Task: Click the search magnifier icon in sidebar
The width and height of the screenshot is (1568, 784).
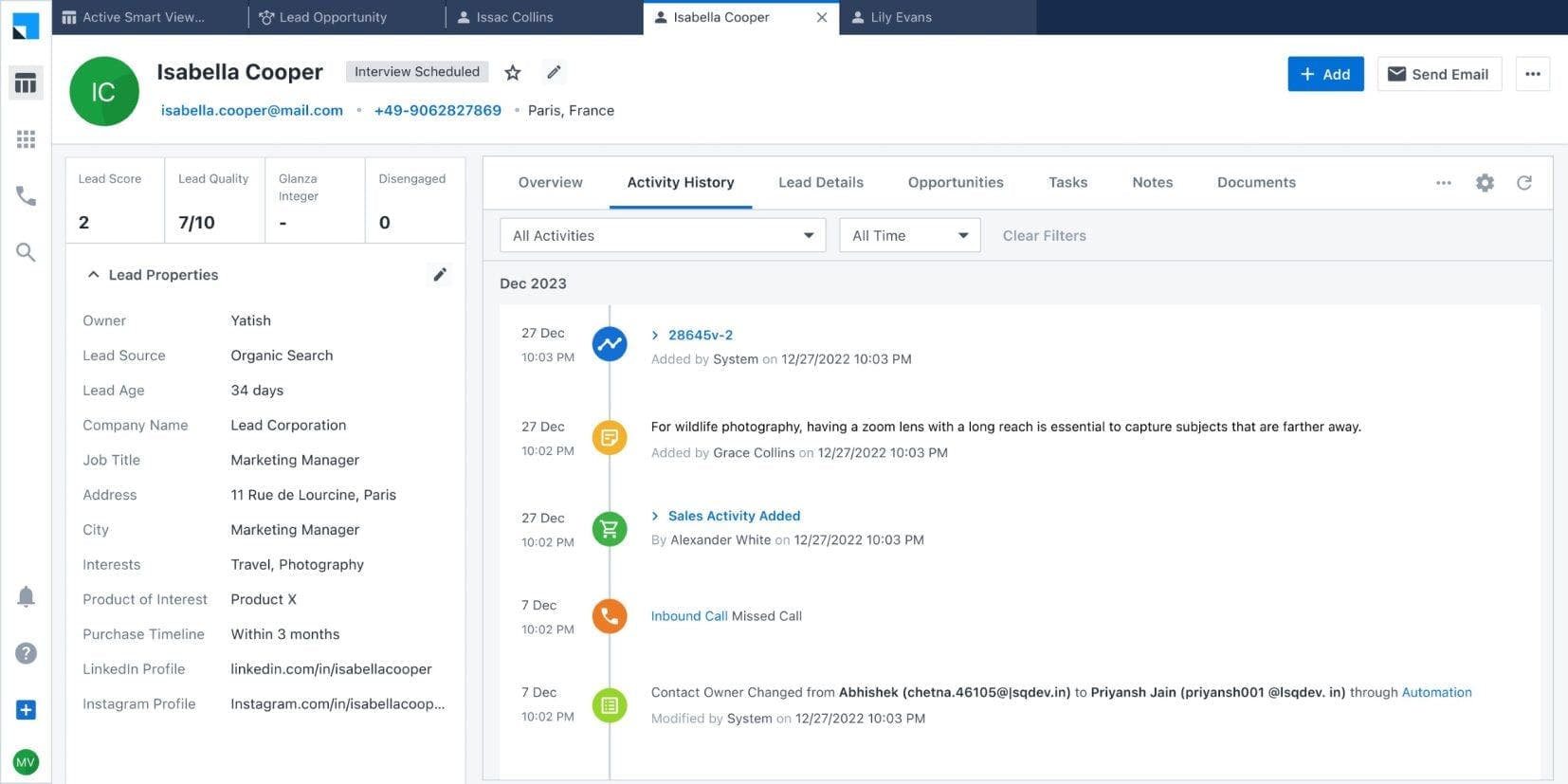Action: (x=26, y=252)
